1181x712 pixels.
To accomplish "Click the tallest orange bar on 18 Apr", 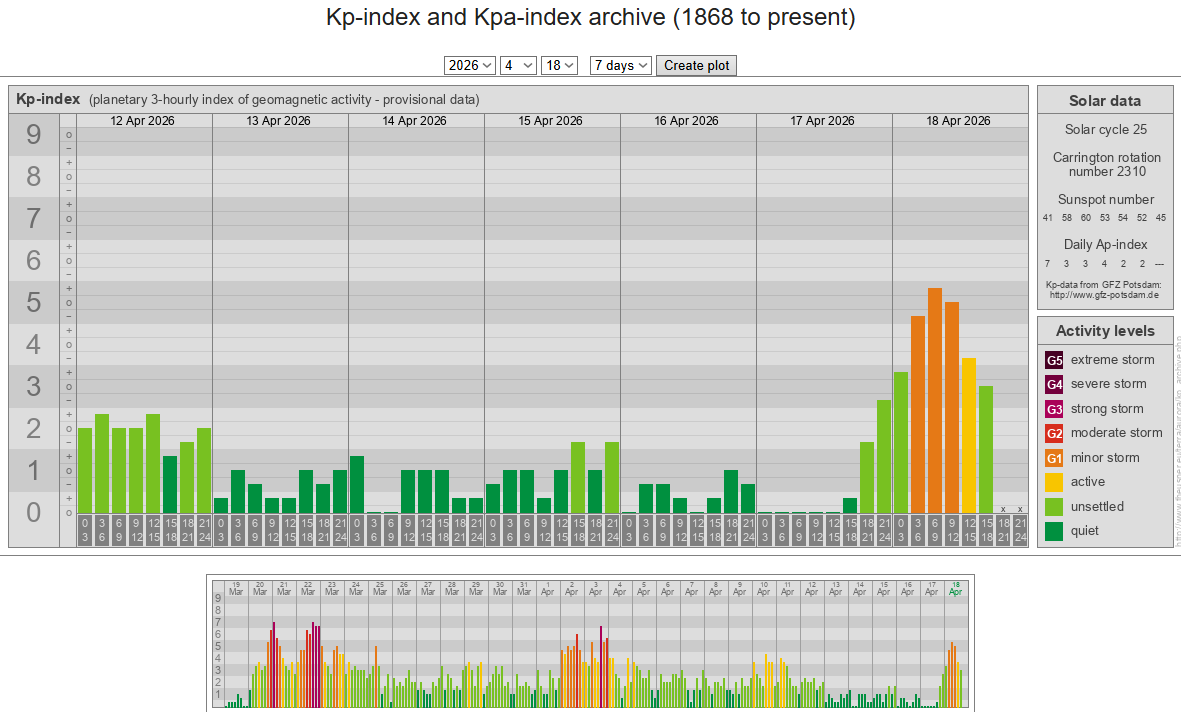I will pos(935,400).
